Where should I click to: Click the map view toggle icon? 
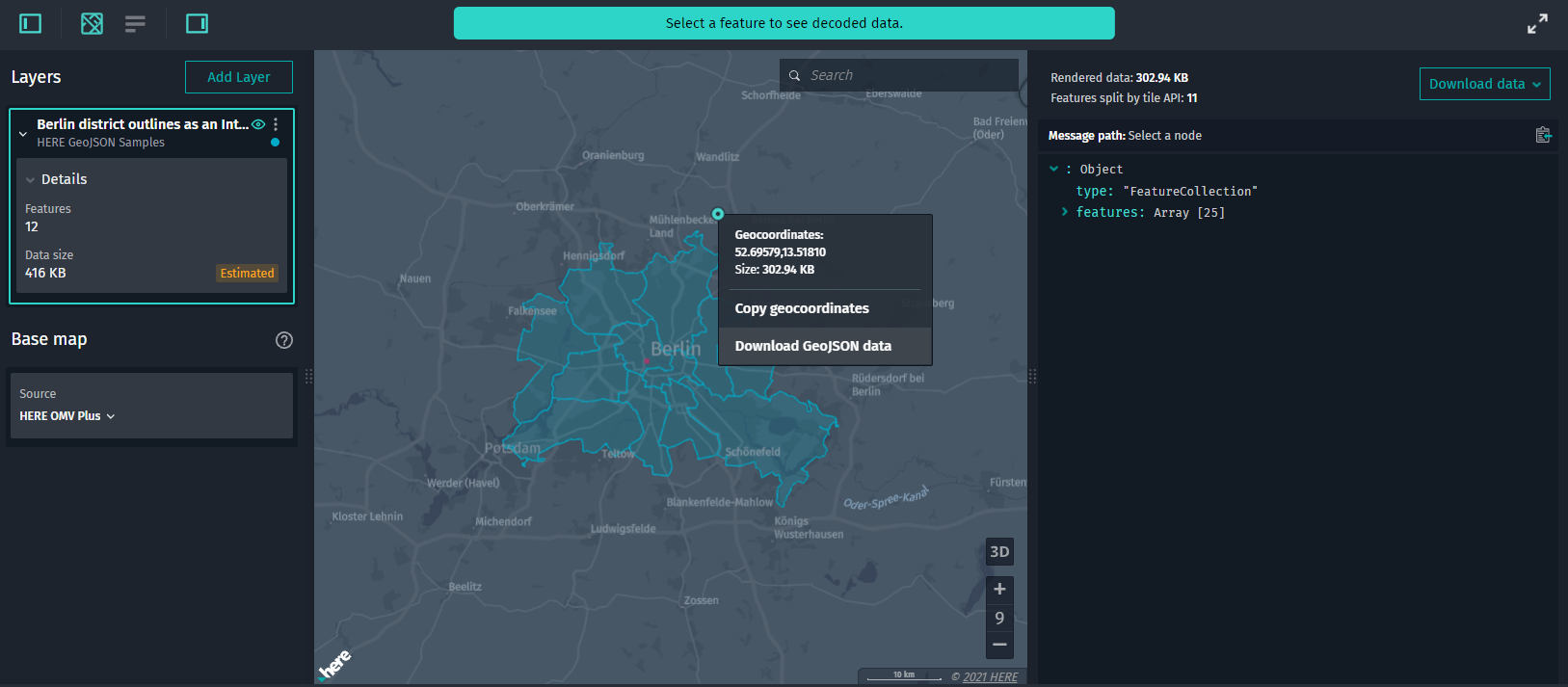(92, 23)
